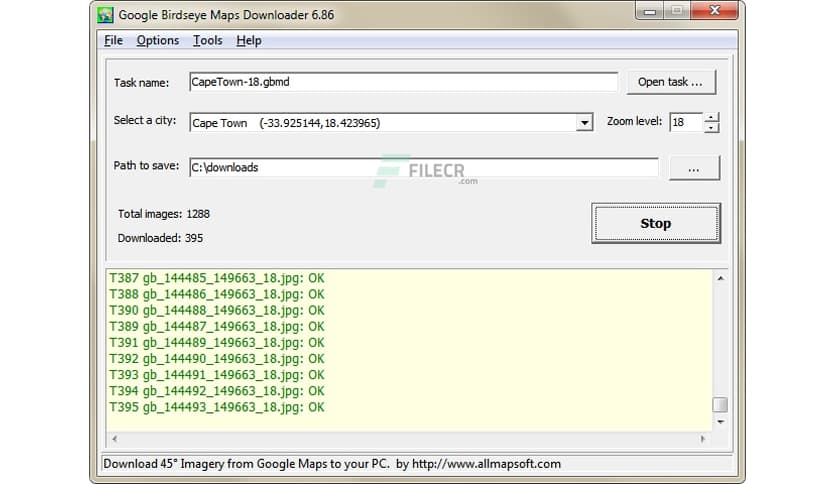Open the Tools menu

tap(207, 41)
